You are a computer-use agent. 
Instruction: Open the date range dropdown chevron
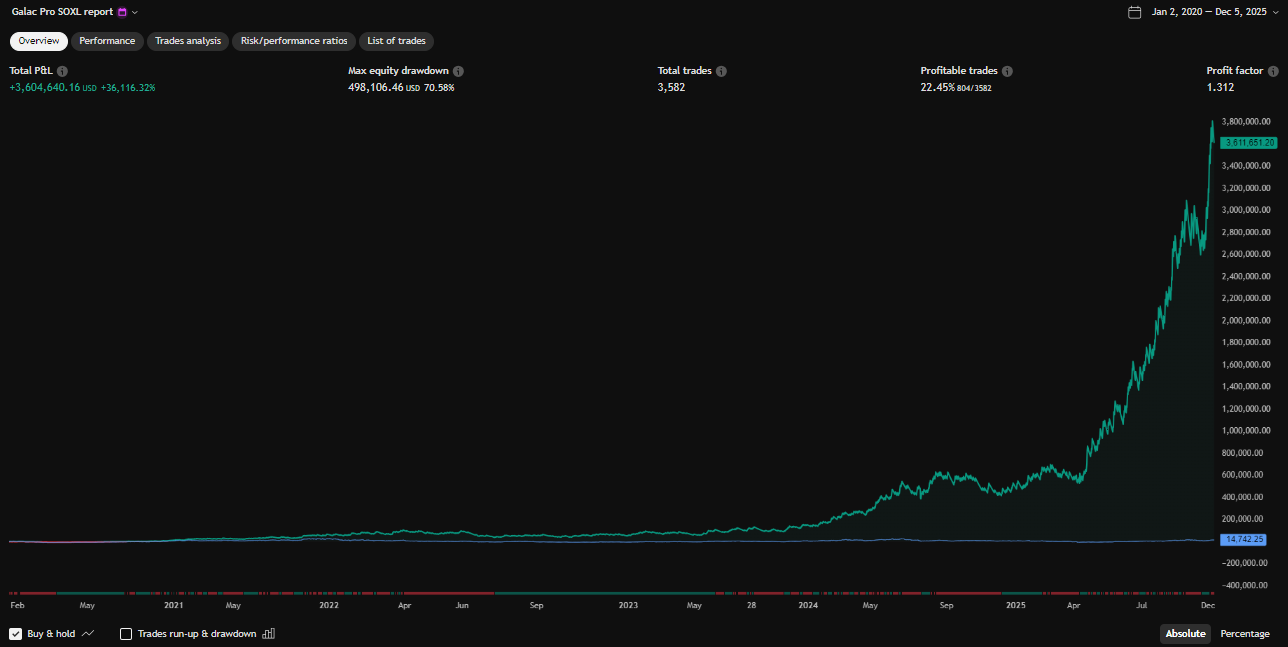point(1275,12)
